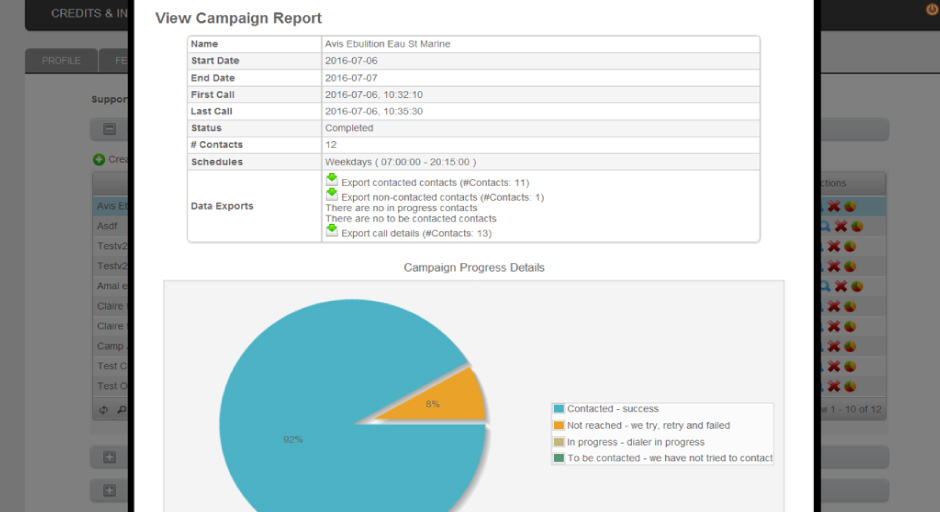Viewport: 940px width, 512px height.
Task: Click the blue 'Contacted - success' legend swatch
Action: (559, 408)
